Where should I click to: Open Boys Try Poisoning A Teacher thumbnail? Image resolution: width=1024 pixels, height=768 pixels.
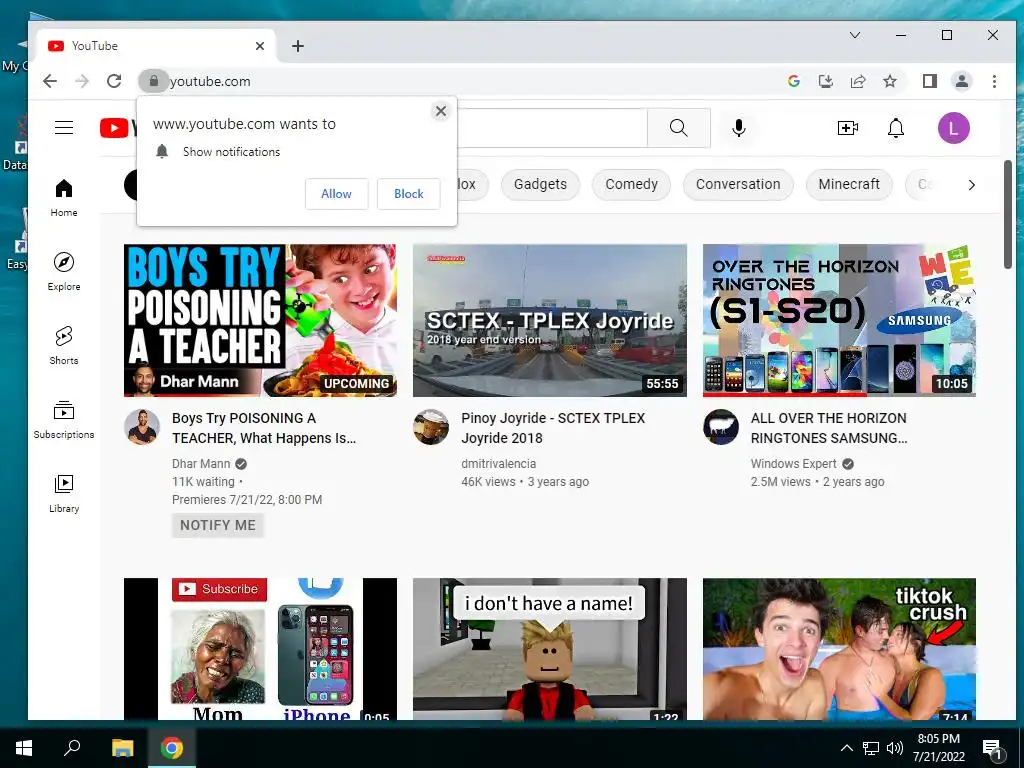(x=261, y=320)
